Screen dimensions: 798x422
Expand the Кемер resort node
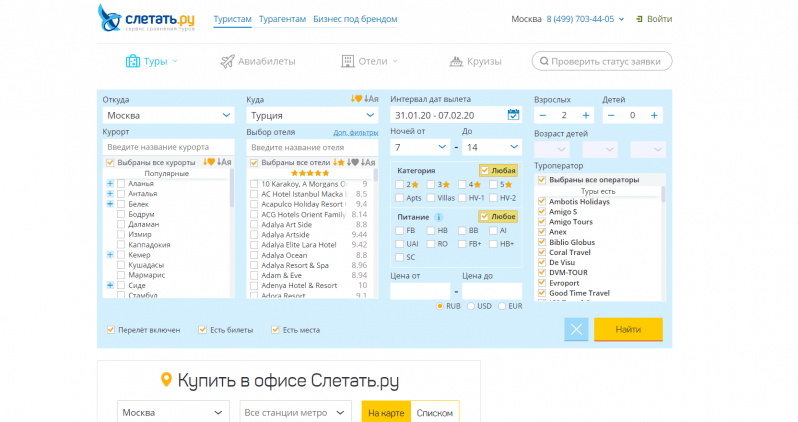[x=110, y=255]
